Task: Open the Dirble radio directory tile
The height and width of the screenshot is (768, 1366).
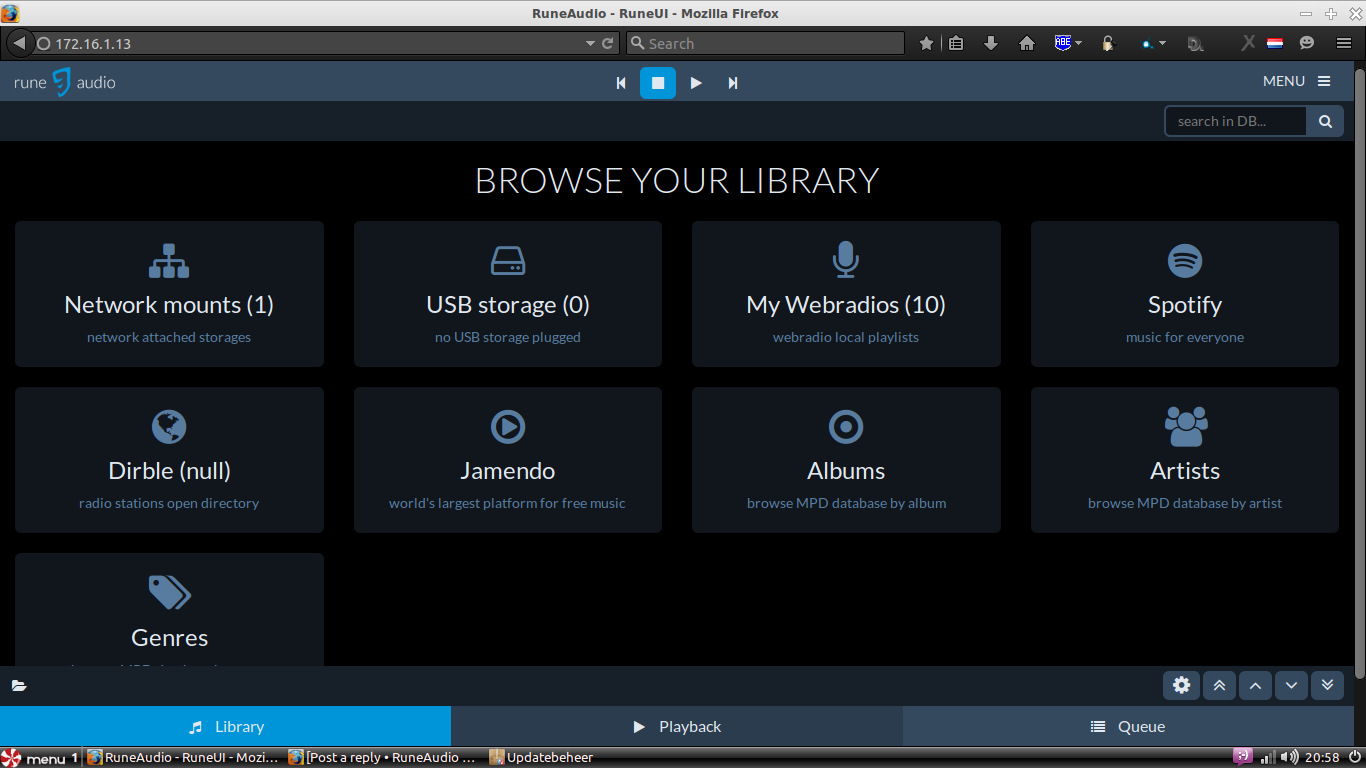Action: pyautogui.click(x=169, y=460)
